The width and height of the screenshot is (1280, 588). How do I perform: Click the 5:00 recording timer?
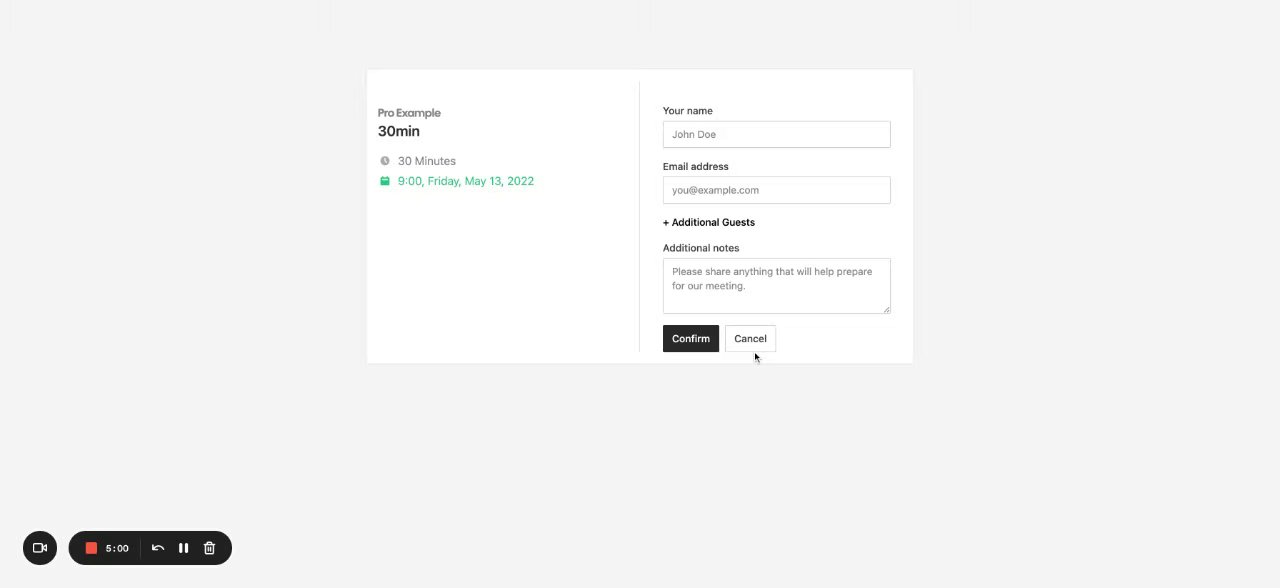click(x=117, y=548)
